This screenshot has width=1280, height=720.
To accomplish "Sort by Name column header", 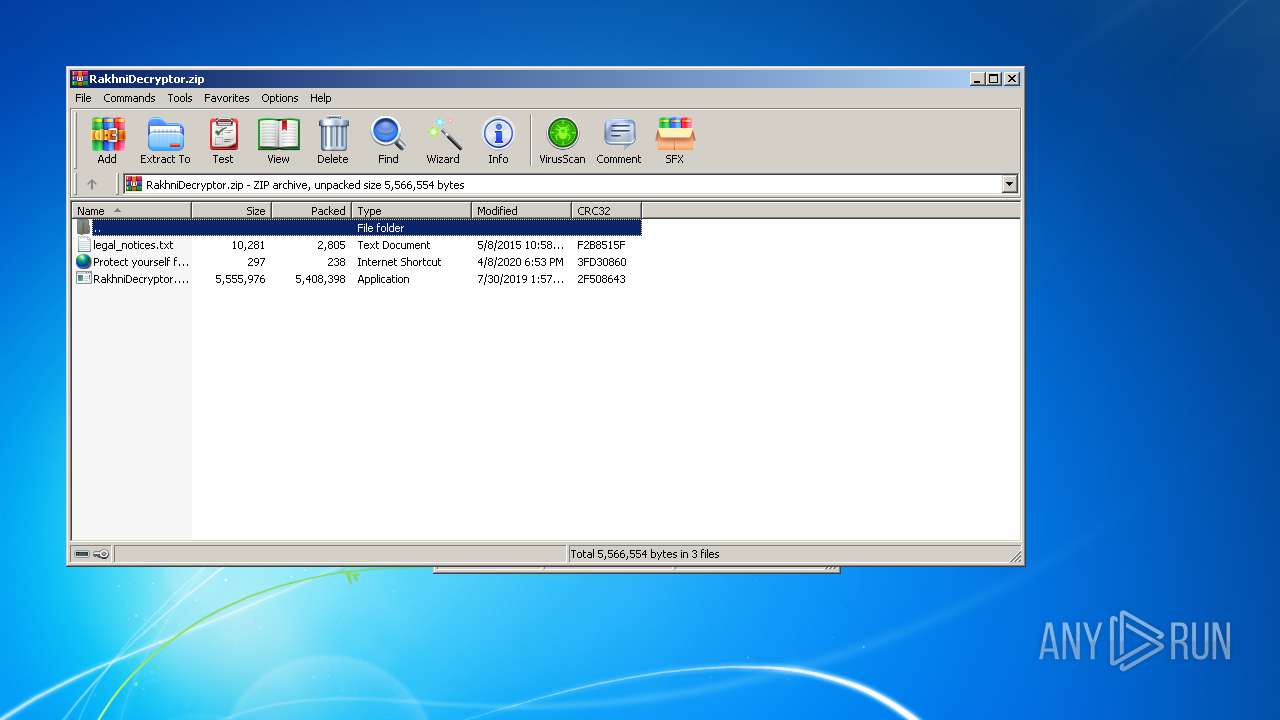I will point(132,211).
